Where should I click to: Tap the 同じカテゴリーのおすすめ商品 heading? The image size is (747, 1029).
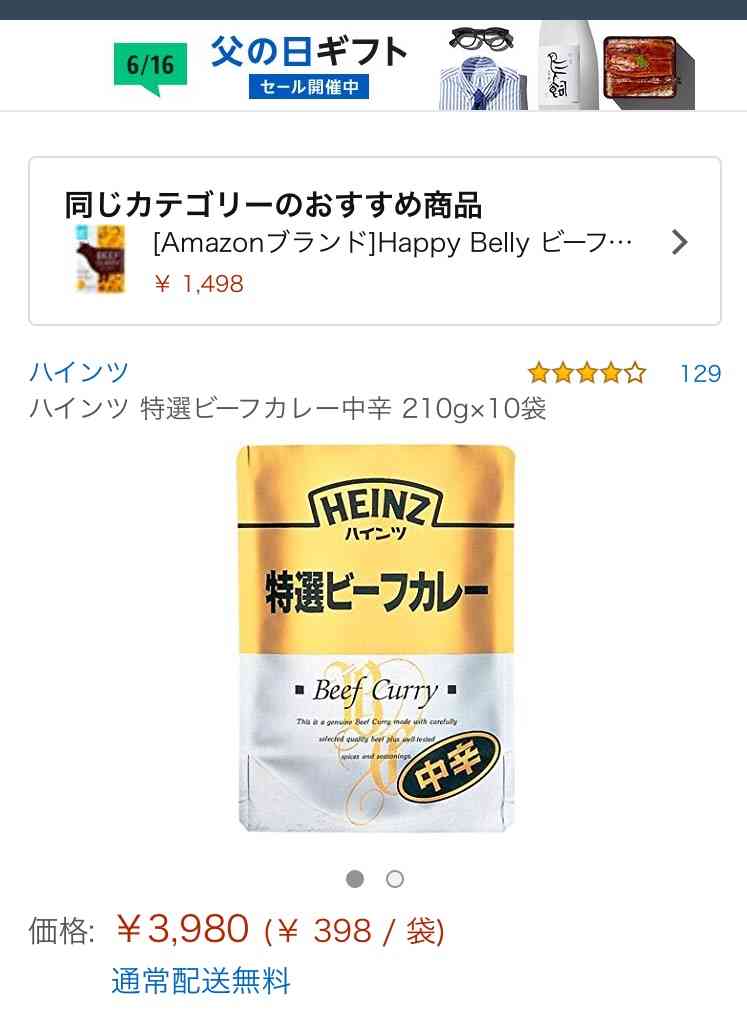point(272,205)
